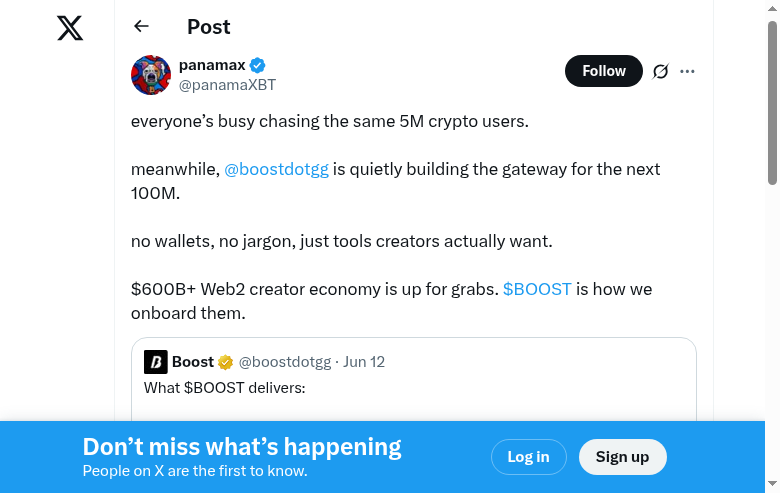This screenshot has height=493, width=780.
Task: Click the @panamaXBT handle
Action: (227, 85)
